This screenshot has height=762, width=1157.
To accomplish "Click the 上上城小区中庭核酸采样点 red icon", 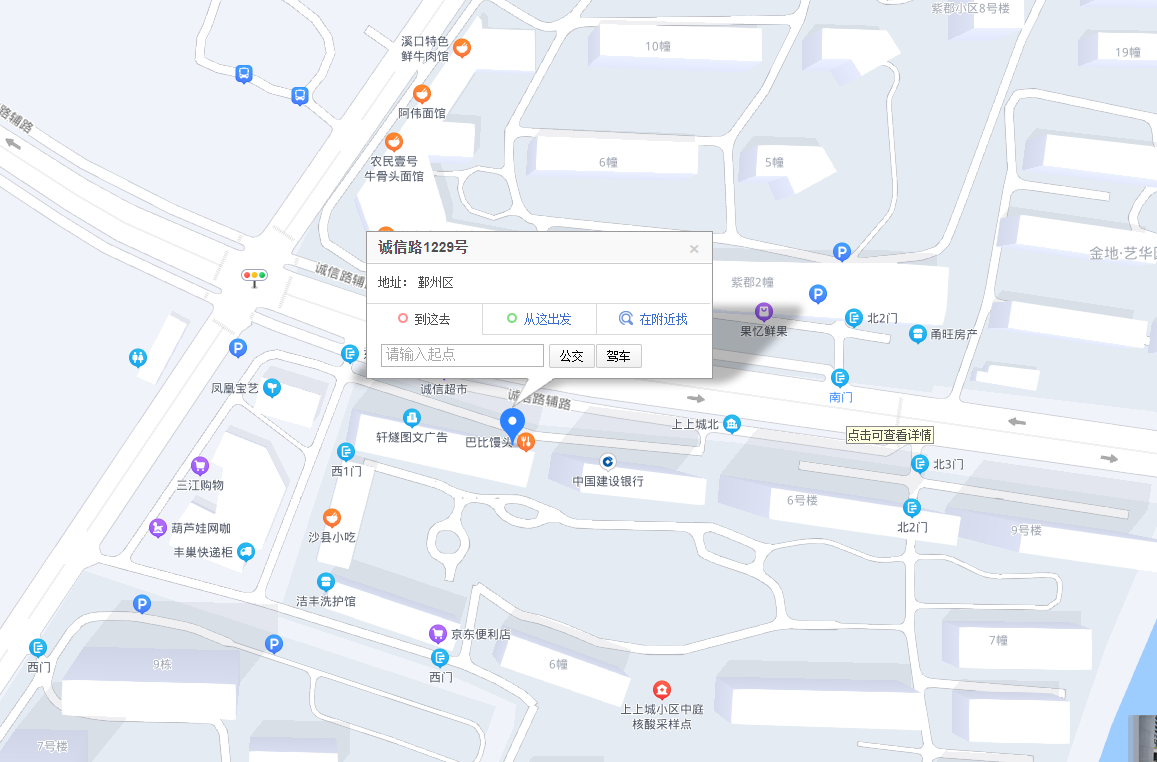I will pyautogui.click(x=661, y=690).
